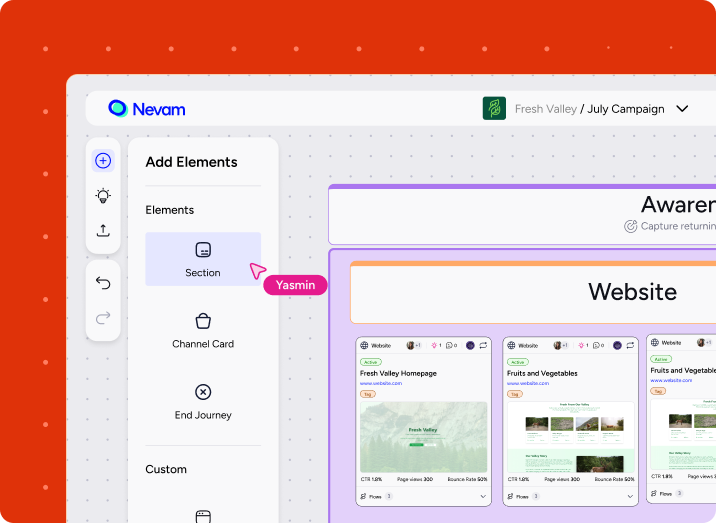
Task: Click the Website section title
Action: (632, 292)
